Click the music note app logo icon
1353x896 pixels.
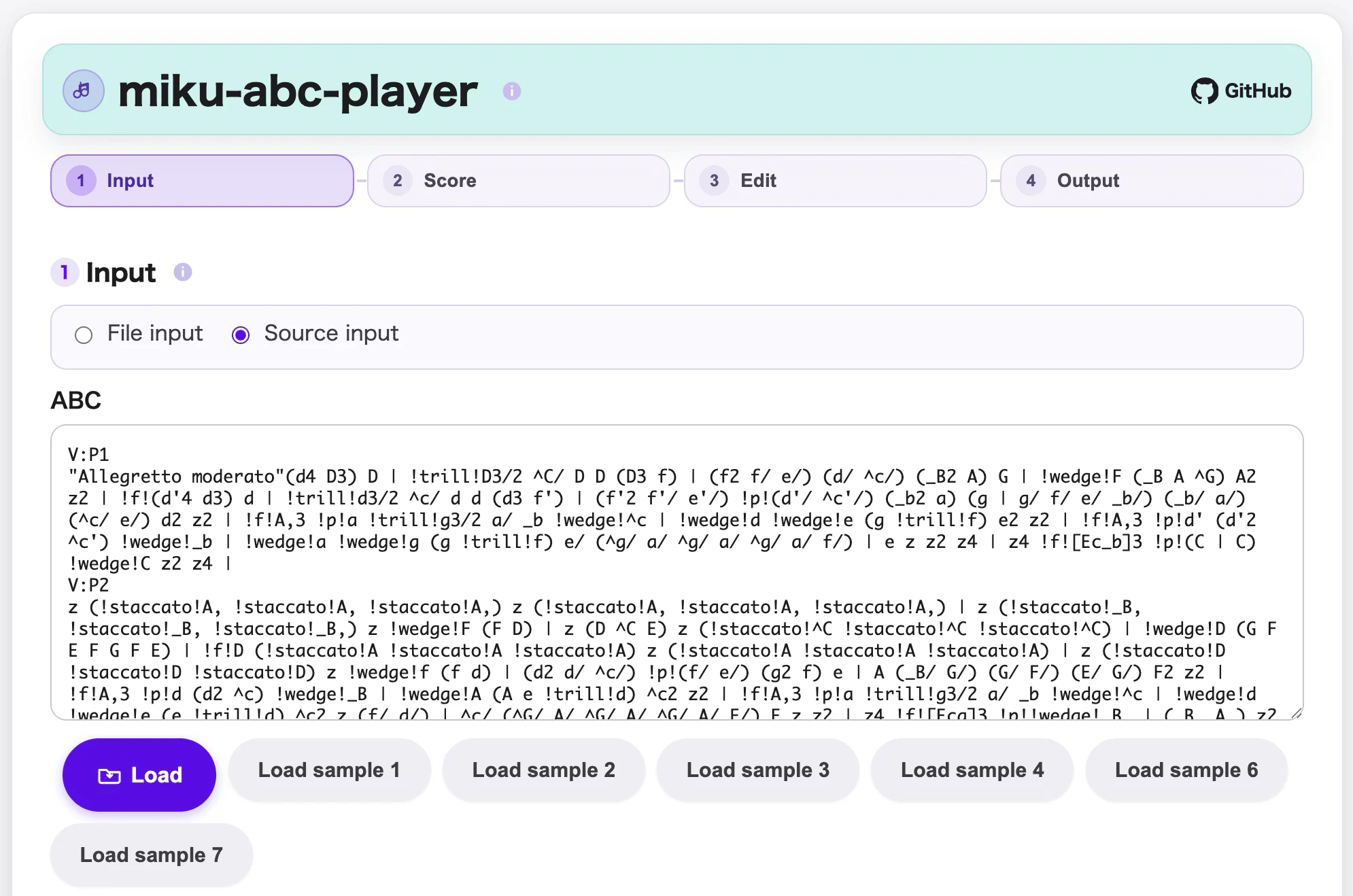click(x=83, y=90)
